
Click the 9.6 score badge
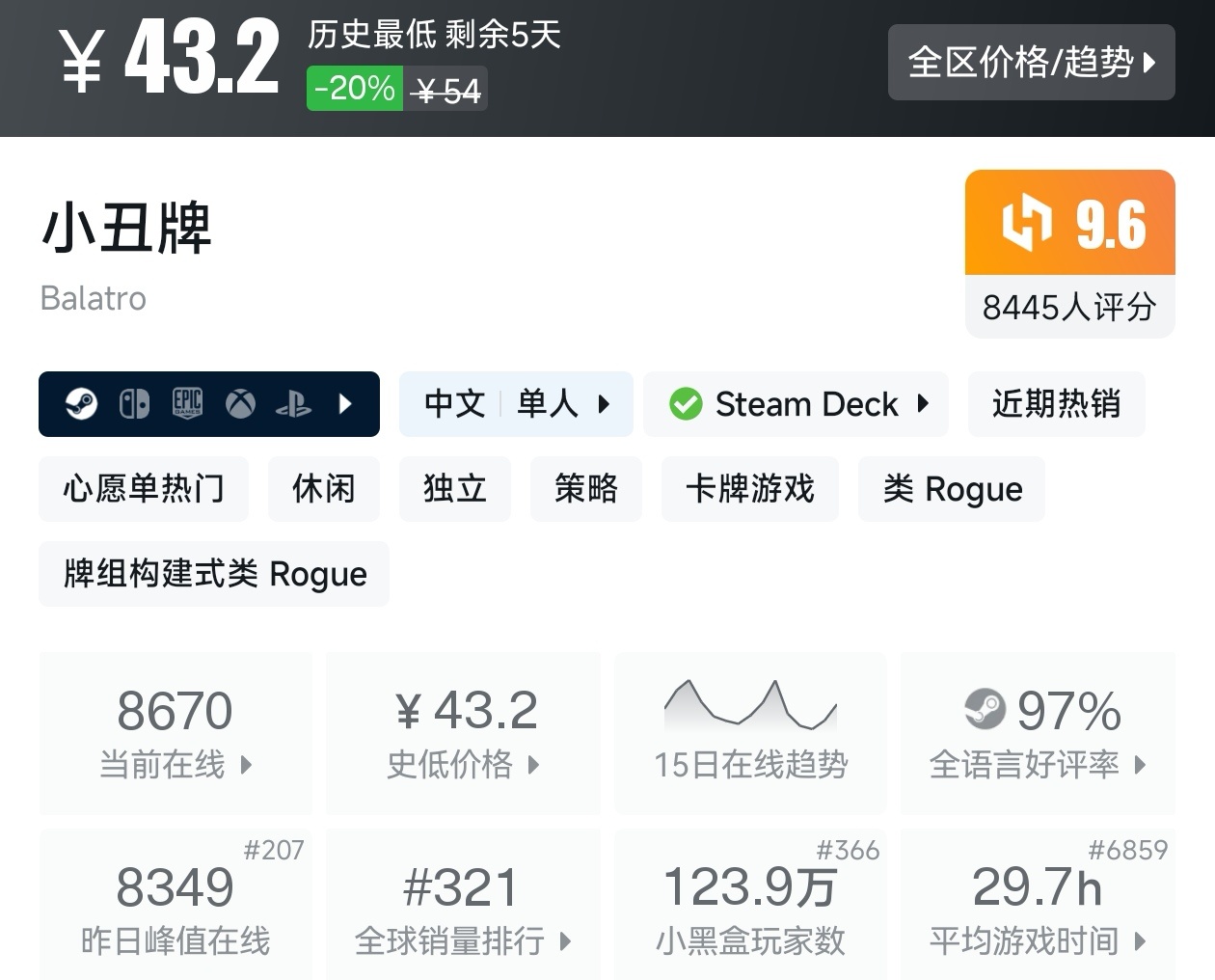click(x=1069, y=223)
